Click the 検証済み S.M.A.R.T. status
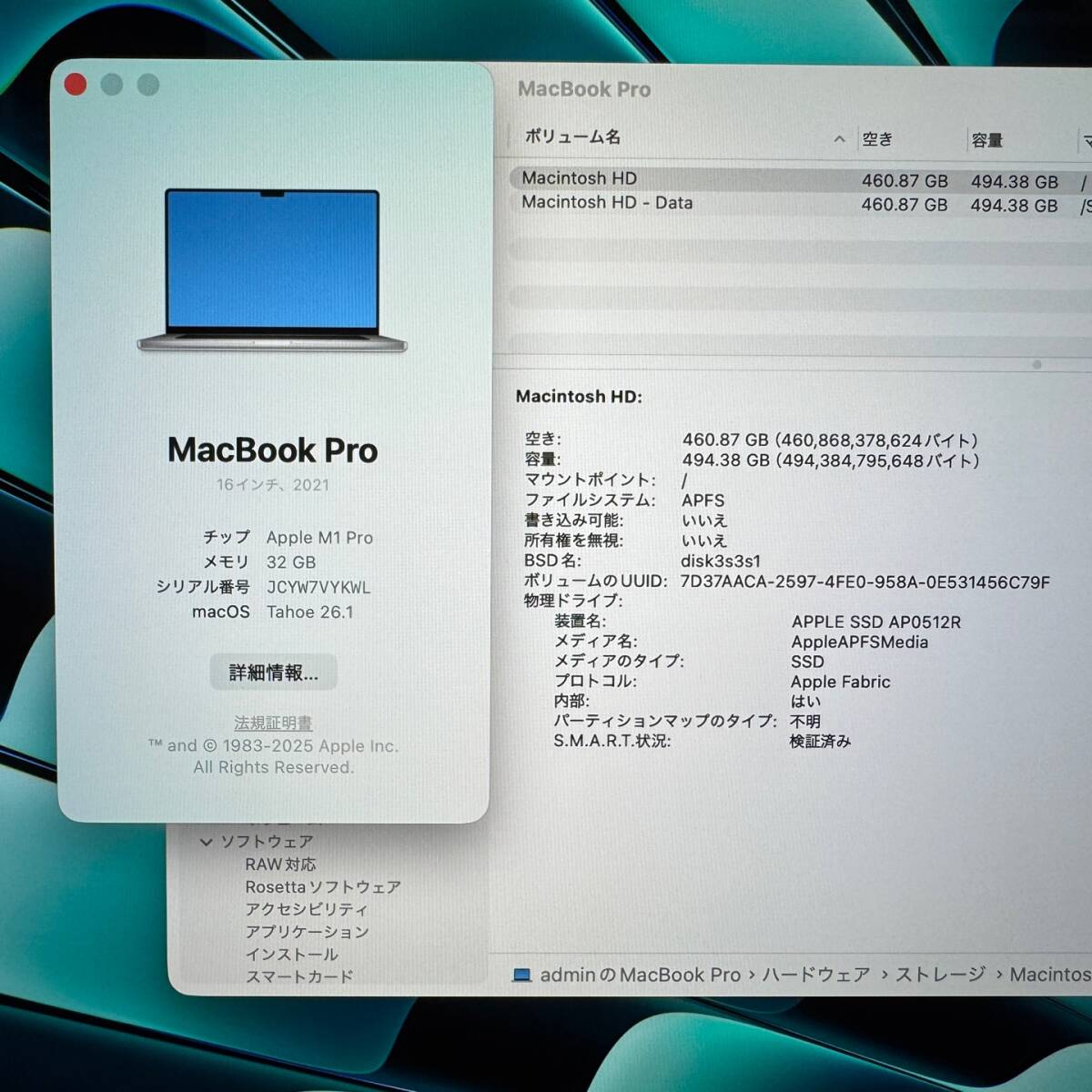The height and width of the screenshot is (1092, 1092). (820, 741)
